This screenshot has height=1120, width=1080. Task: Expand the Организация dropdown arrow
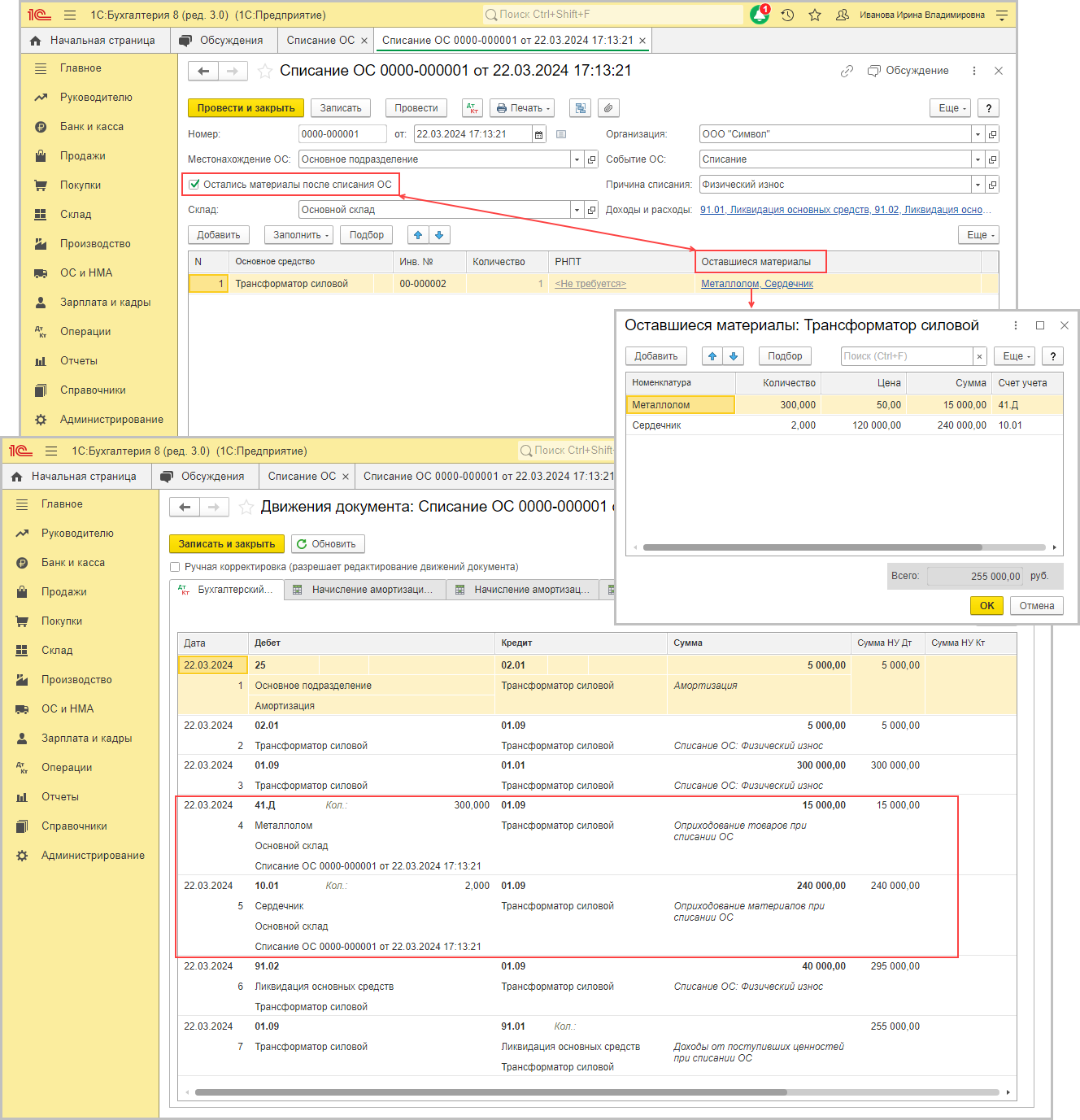tap(978, 134)
